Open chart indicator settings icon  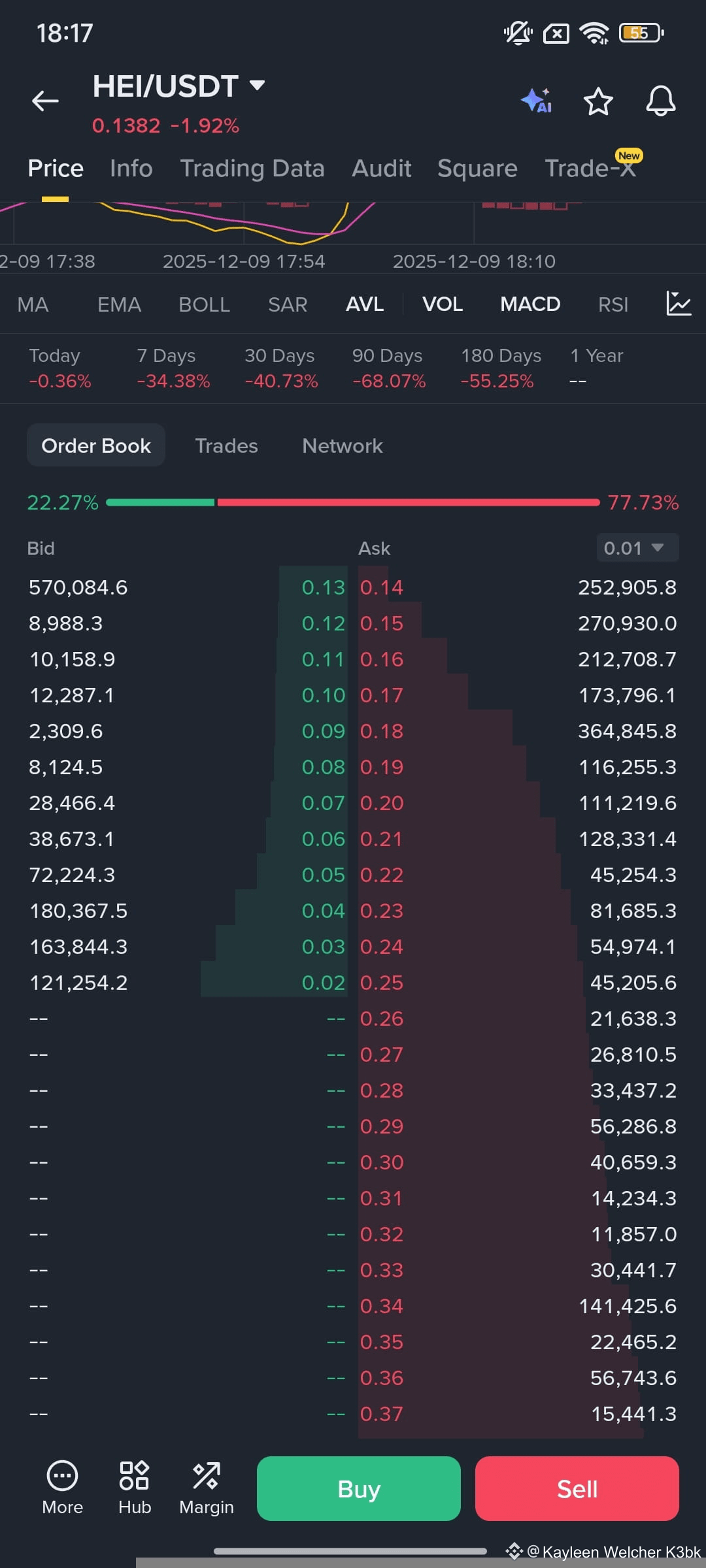point(679,304)
